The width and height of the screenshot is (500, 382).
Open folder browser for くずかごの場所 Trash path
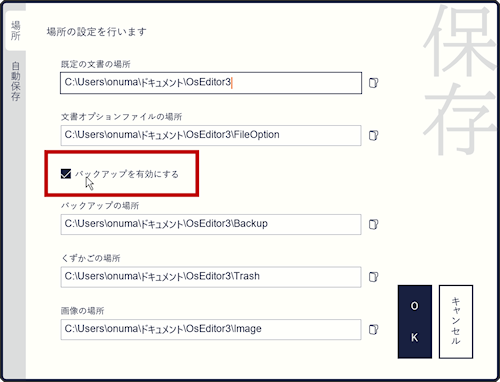373,277
